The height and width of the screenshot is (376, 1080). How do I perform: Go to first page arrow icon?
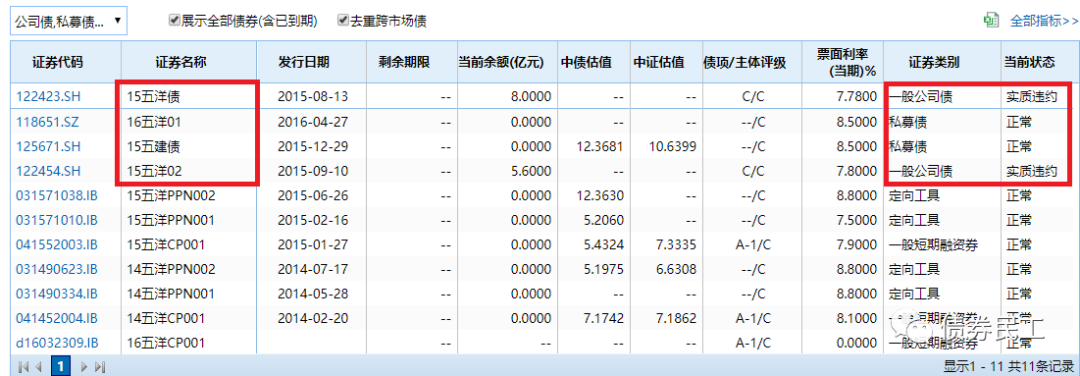coord(22,367)
